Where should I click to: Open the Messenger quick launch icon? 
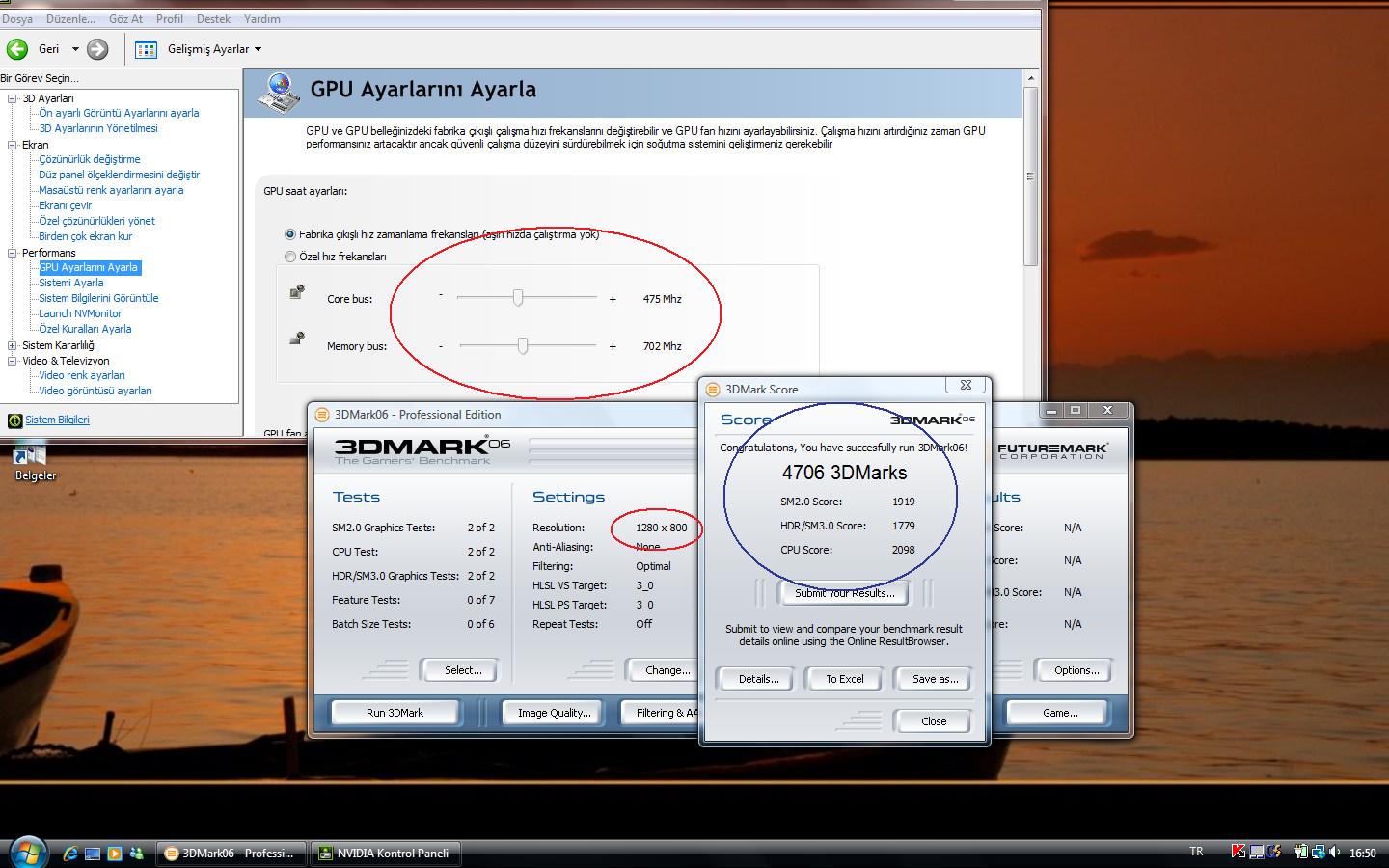point(137,854)
